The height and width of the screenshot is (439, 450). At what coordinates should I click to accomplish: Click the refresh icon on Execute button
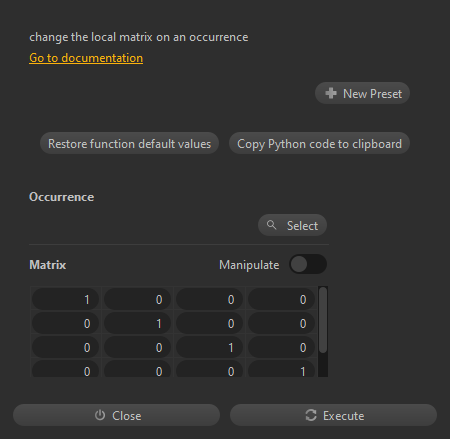(x=311, y=415)
